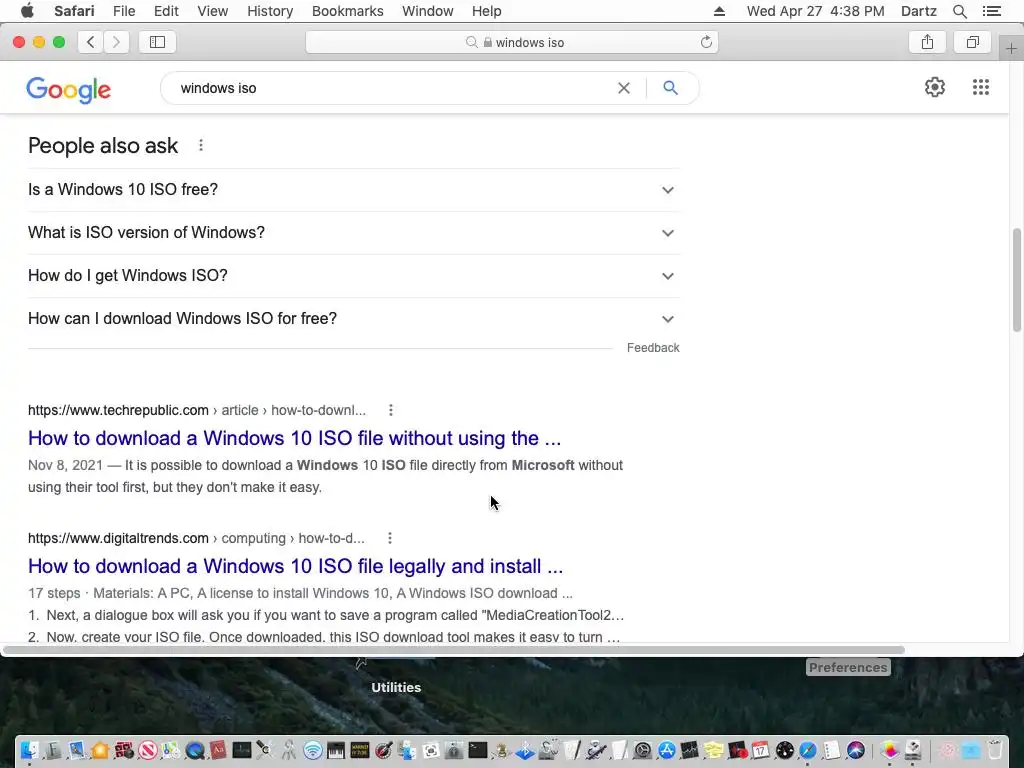Click the vertical page scrollbar thumb
This screenshot has width=1024, height=768.
point(1017,280)
